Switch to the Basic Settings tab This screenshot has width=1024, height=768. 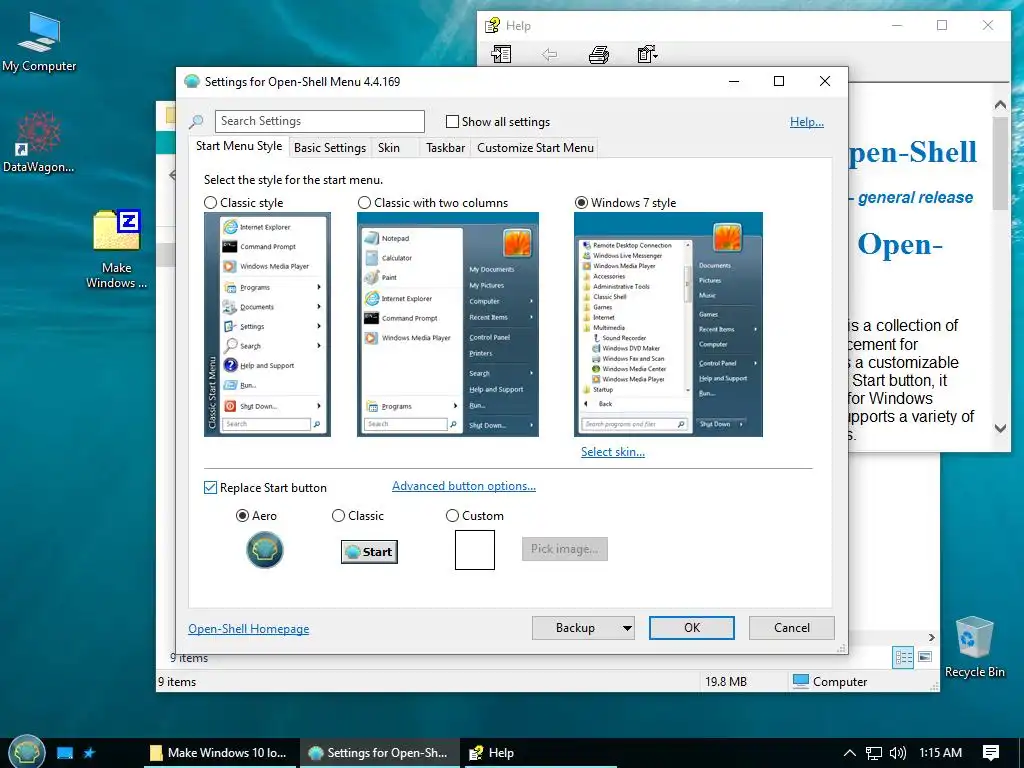click(x=330, y=148)
